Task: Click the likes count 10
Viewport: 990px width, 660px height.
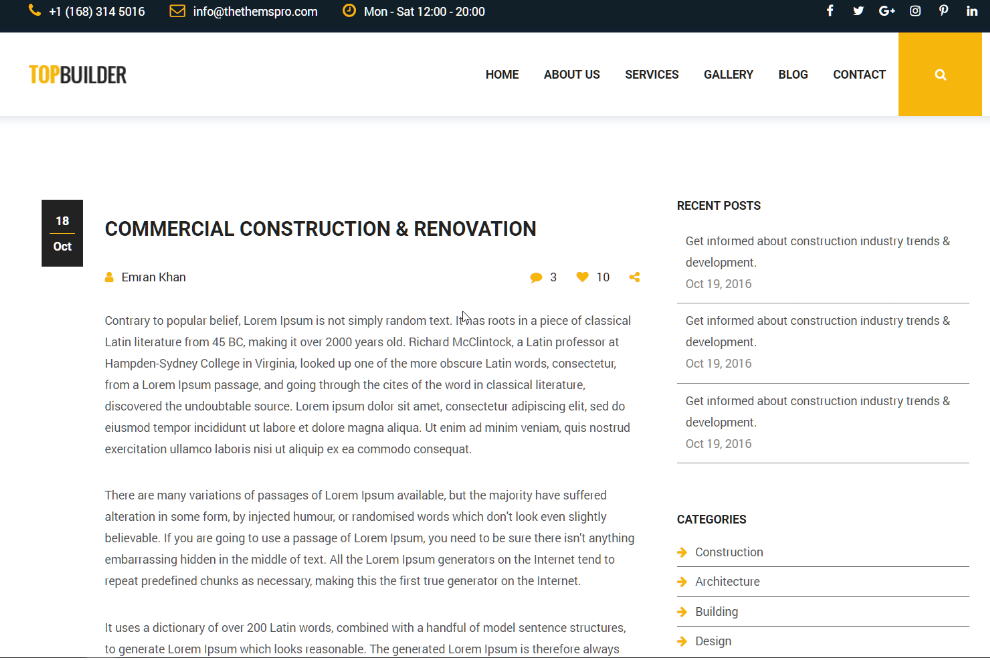Action: tap(603, 277)
